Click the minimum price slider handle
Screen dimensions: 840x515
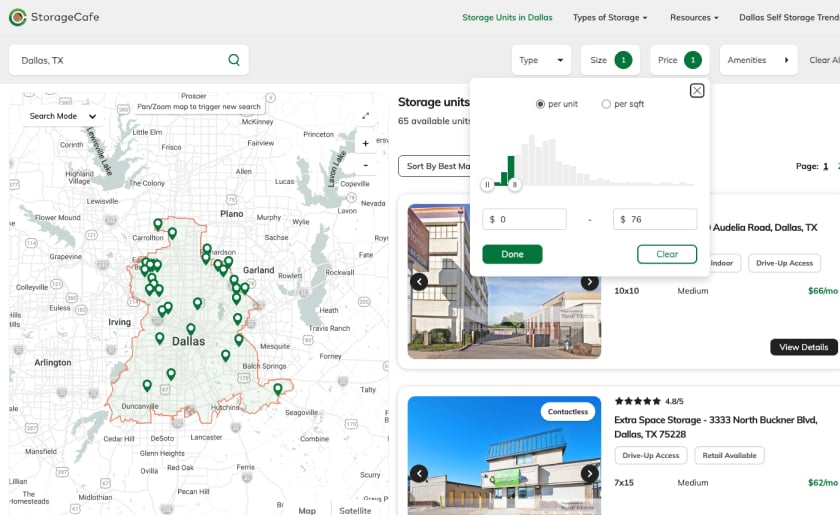487,184
